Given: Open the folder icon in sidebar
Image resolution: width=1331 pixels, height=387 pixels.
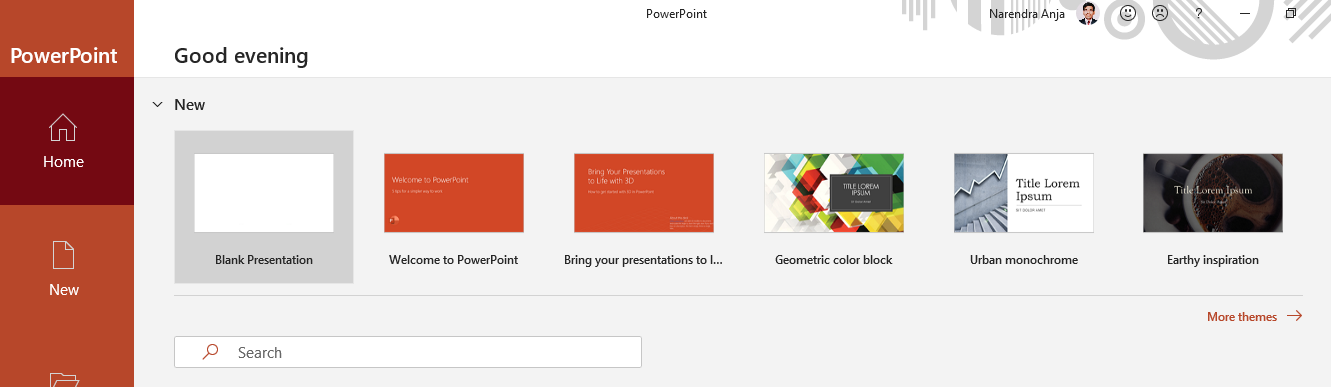Looking at the screenshot, I should (64, 379).
